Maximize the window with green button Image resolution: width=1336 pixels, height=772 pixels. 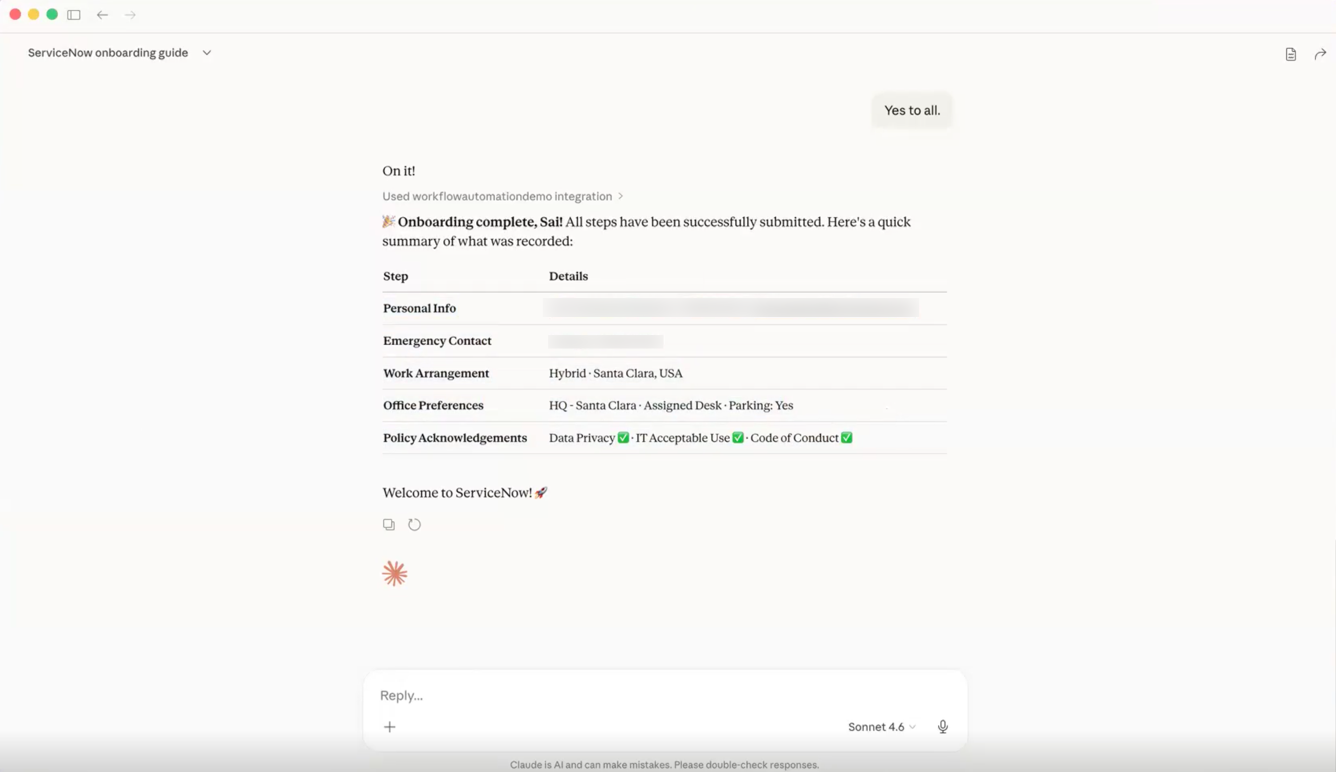click(52, 15)
